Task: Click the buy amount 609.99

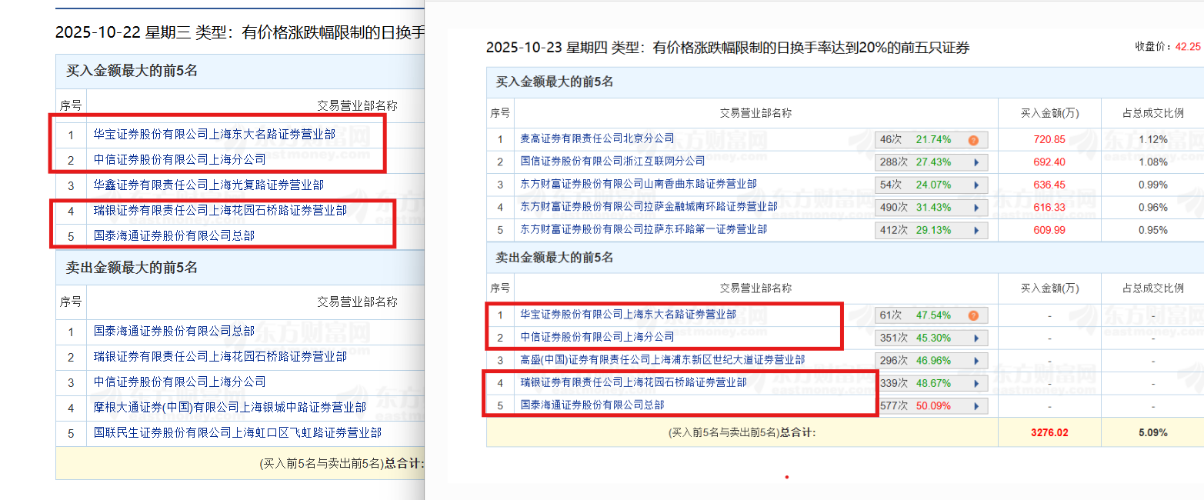Action: pos(1049,230)
